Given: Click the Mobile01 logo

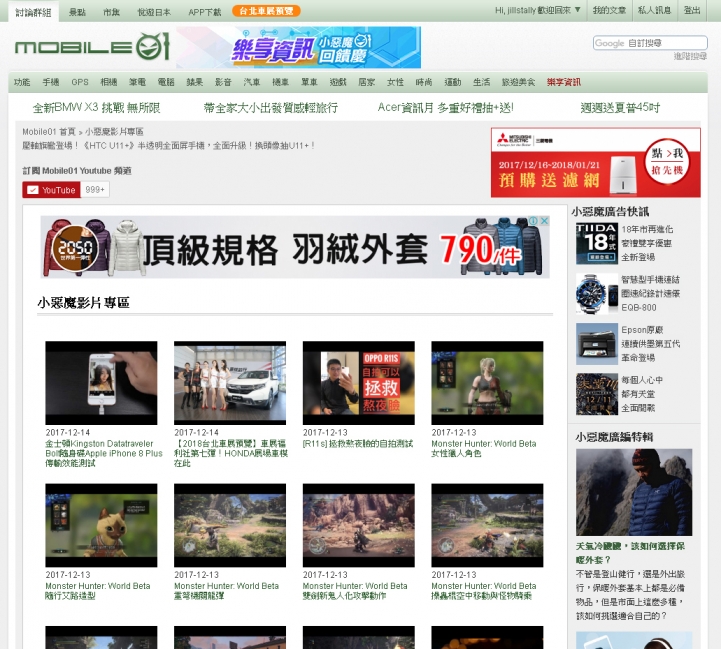Looking at the screenshot, I should (92, 46).
